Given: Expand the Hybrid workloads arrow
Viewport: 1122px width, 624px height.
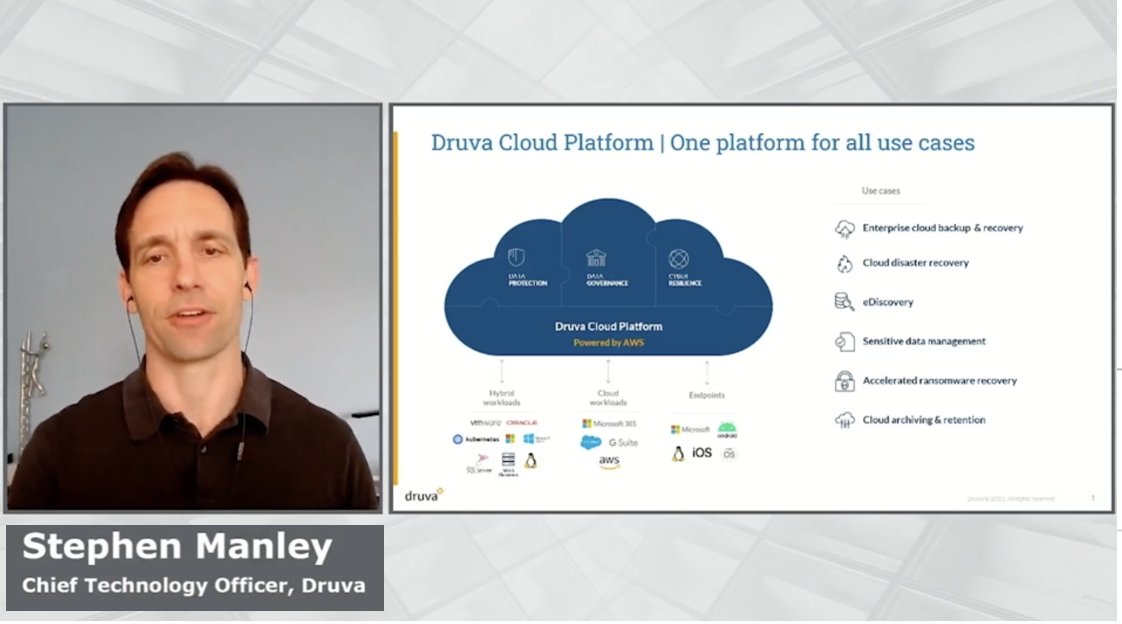Looking at the screenshot, I should point(500,371).
